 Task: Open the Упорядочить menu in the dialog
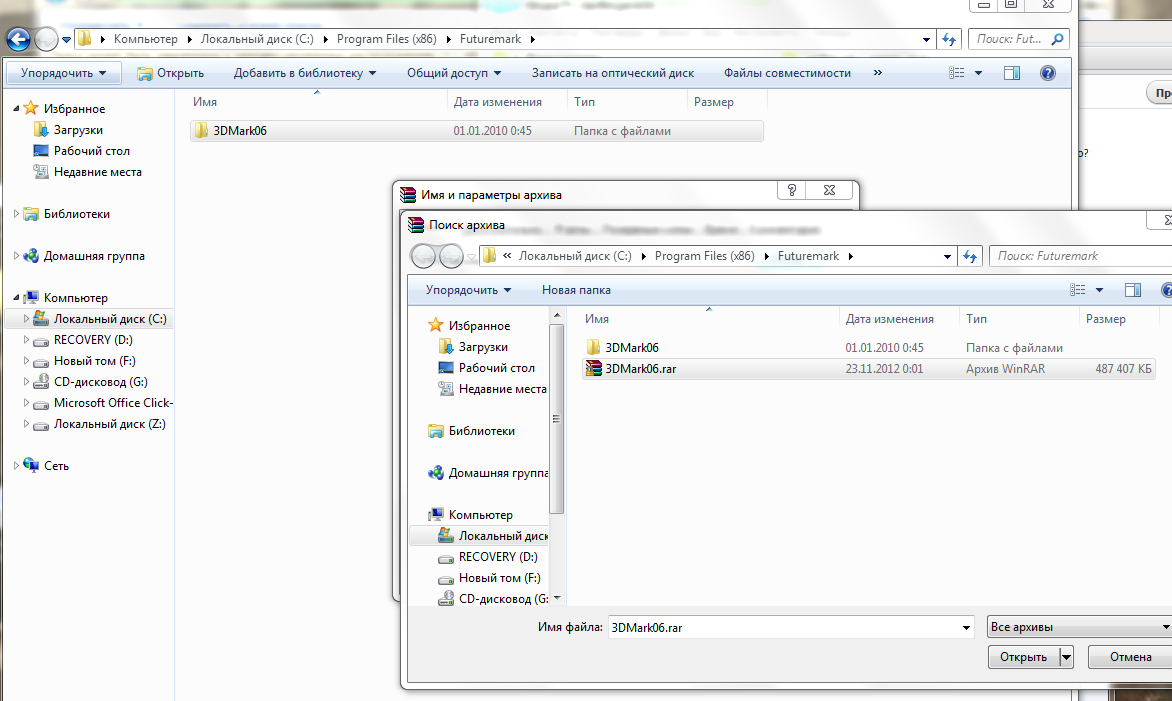[469, 290]
